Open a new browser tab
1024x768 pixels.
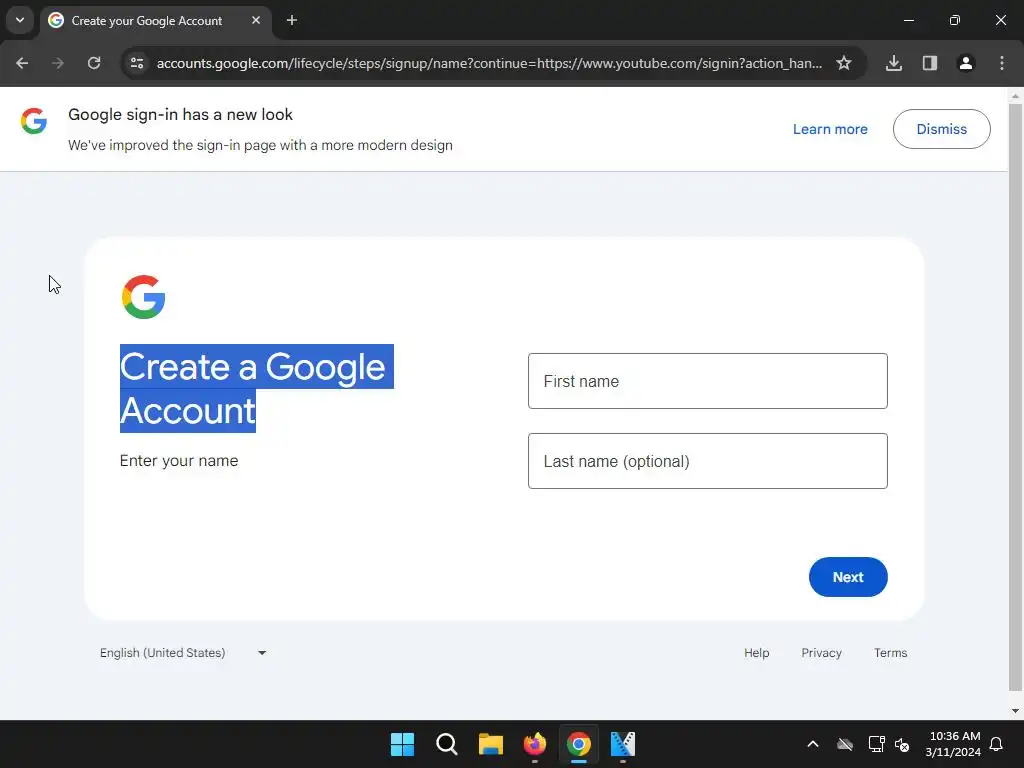pyautogui.click(x=292, y=20)
